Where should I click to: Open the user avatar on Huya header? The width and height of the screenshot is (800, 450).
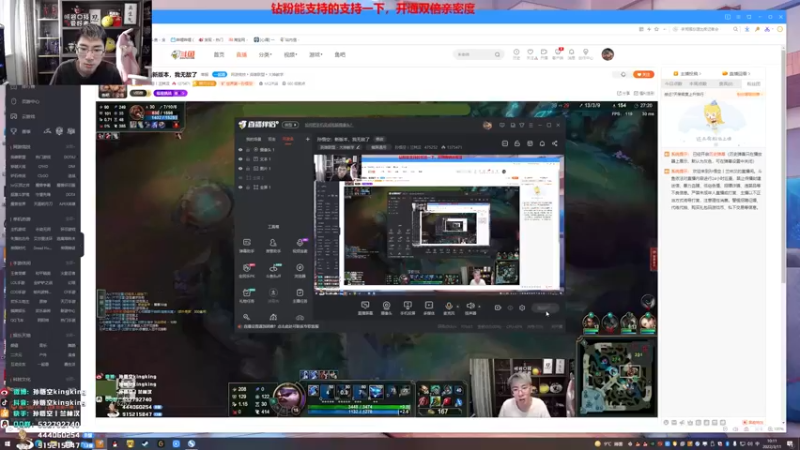607,54
